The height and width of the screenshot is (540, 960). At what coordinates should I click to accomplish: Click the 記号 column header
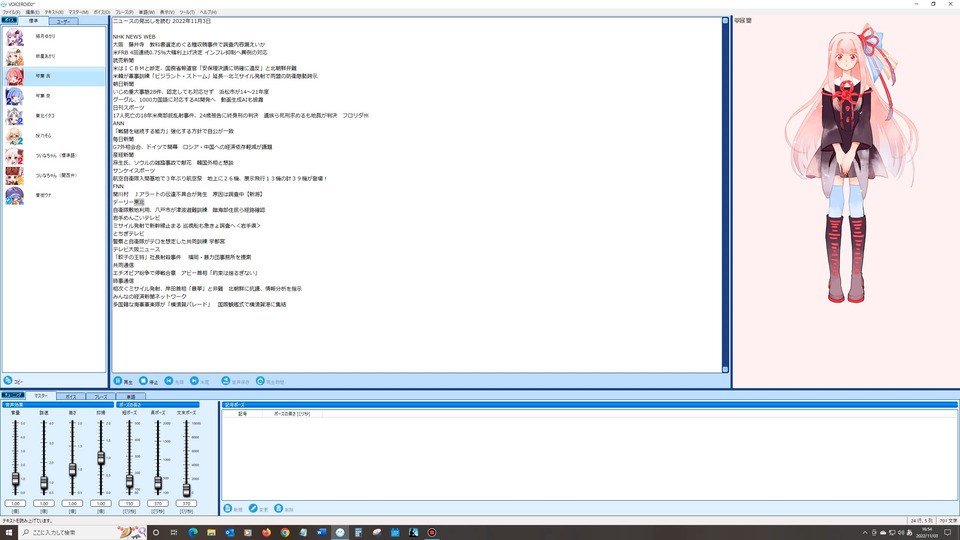242,414
